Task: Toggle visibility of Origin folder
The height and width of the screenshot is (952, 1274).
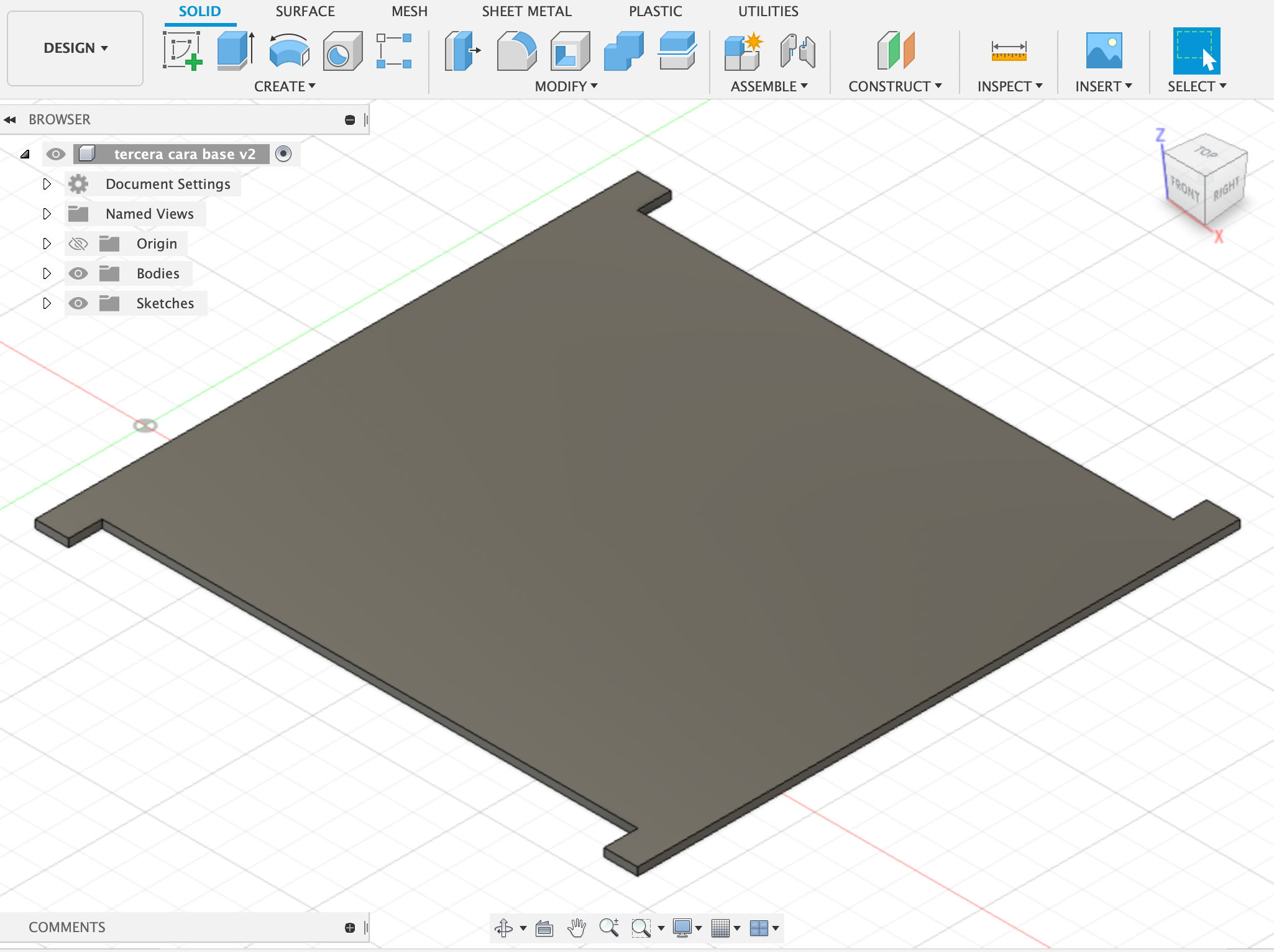Action: click(x=78, y=243)
